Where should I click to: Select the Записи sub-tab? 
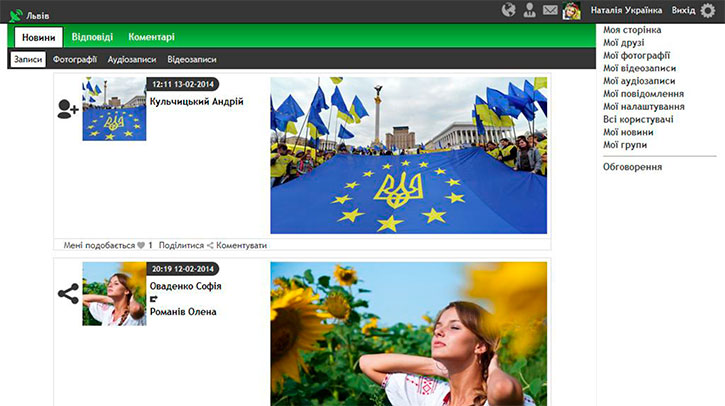pyautogui.click(x=28, y=59)
